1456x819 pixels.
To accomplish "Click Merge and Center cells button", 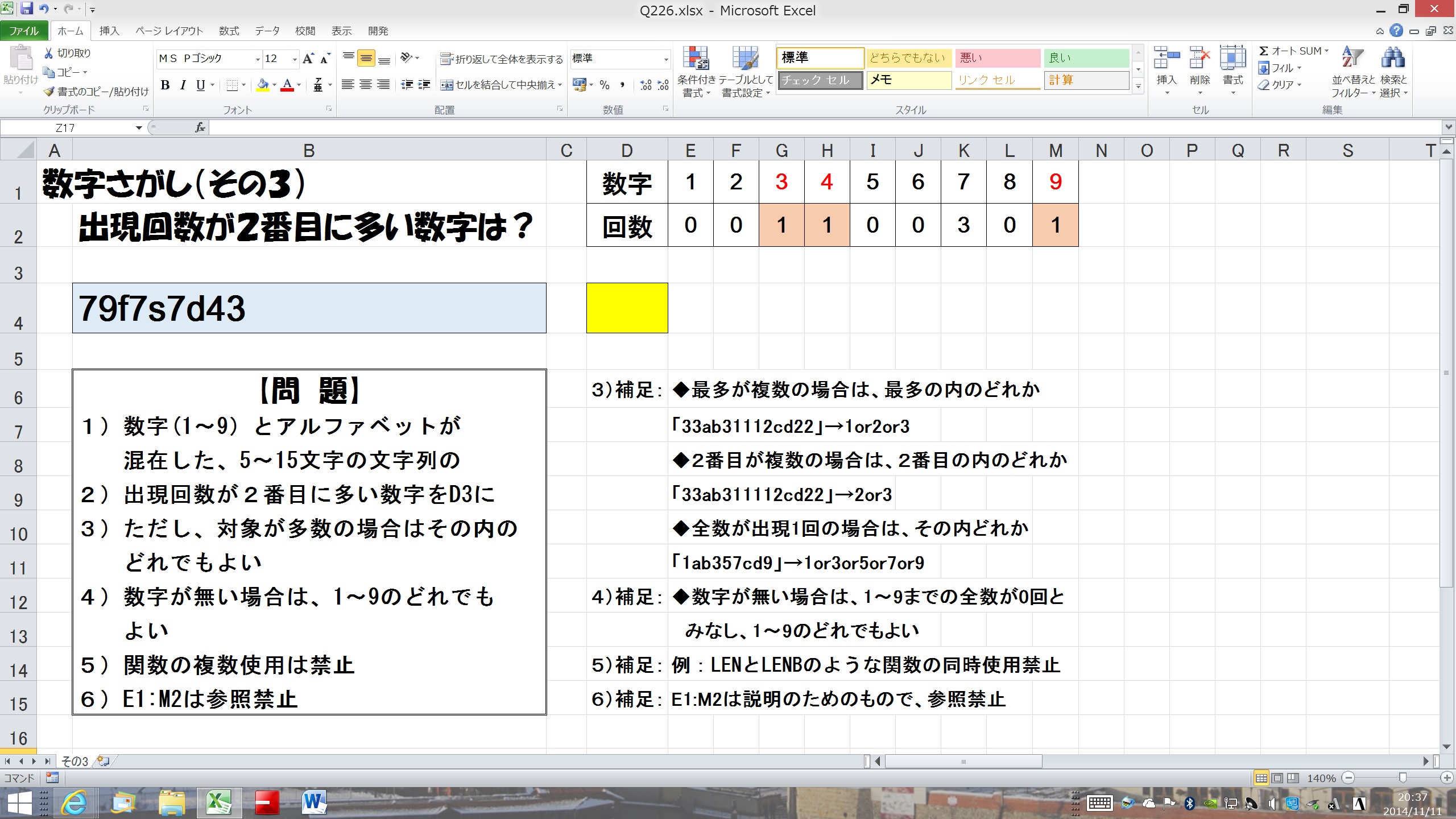I will tap(498, 85).
